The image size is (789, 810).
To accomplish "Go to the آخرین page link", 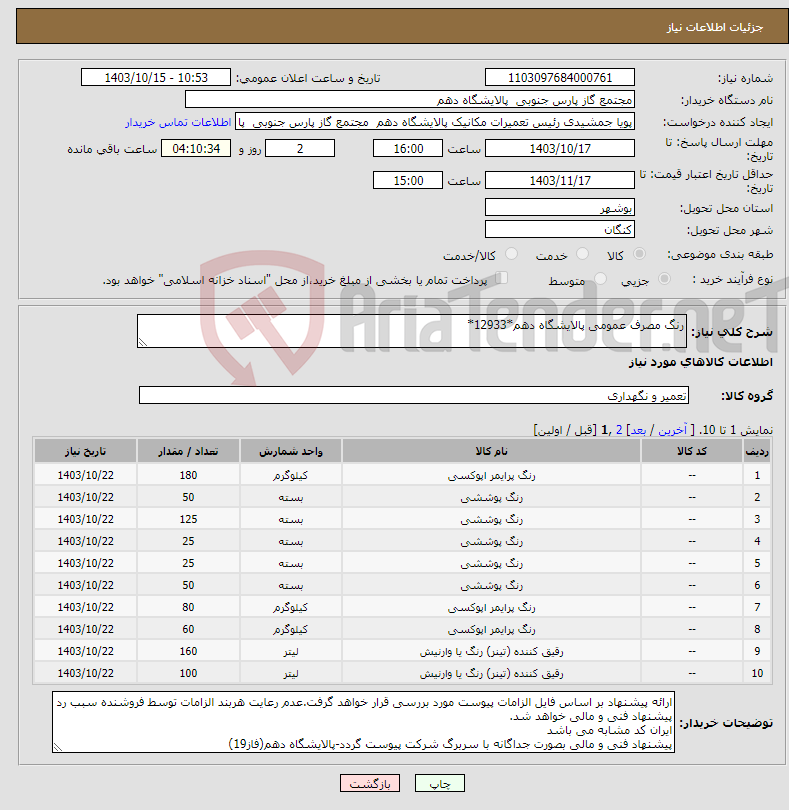I will click(x=672, y=430).
